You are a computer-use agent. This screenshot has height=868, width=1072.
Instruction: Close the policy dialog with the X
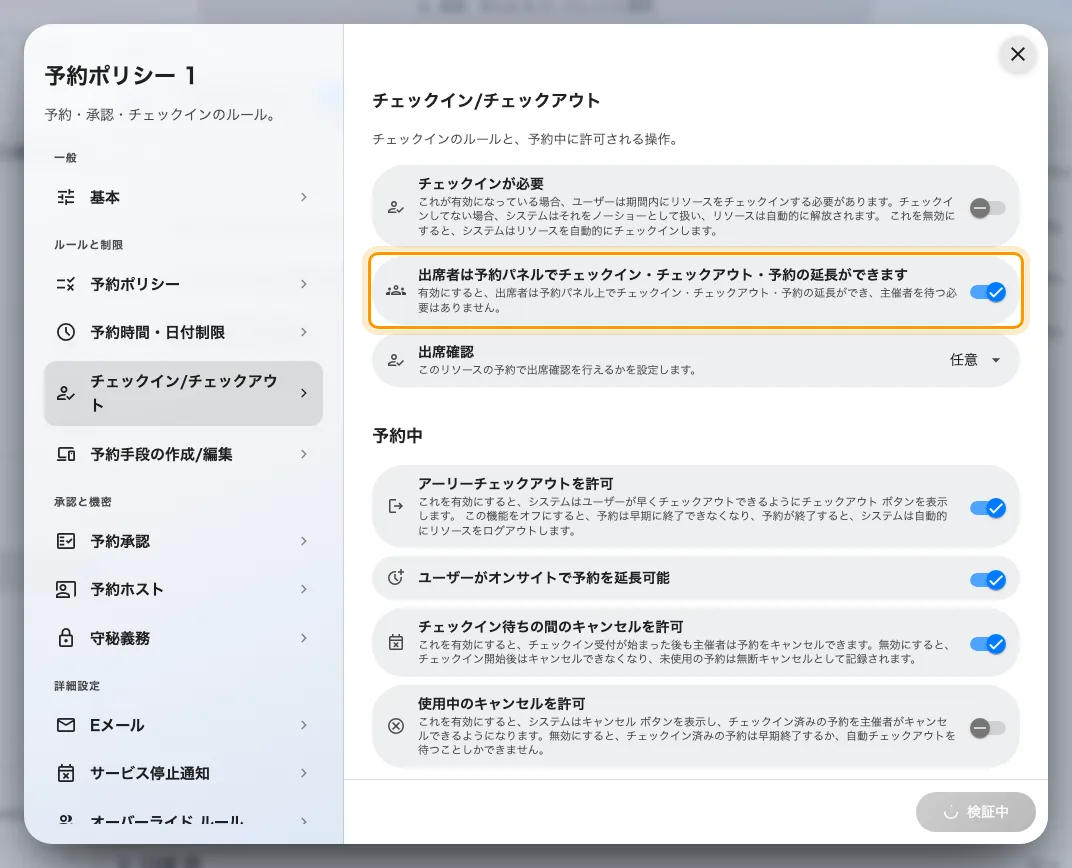click(1017, 54)
